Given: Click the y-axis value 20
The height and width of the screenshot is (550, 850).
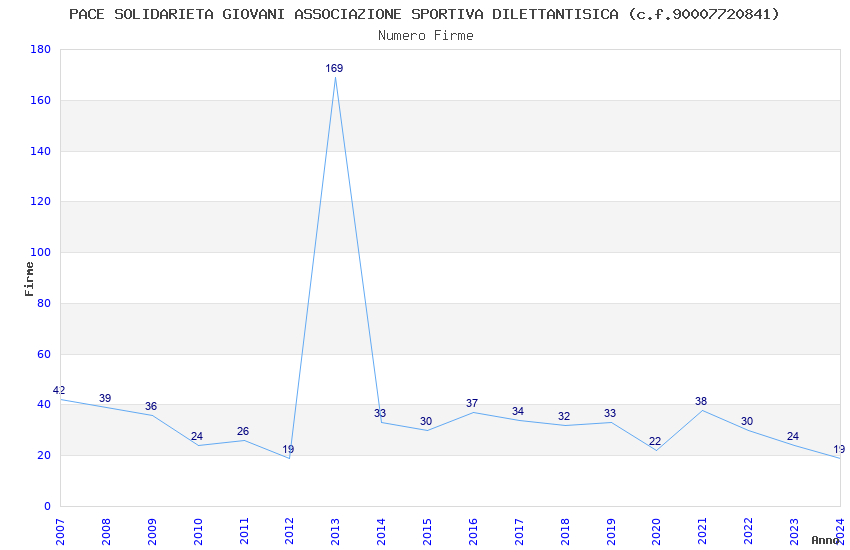Looking at the screenshot, I should click(44, 456).
